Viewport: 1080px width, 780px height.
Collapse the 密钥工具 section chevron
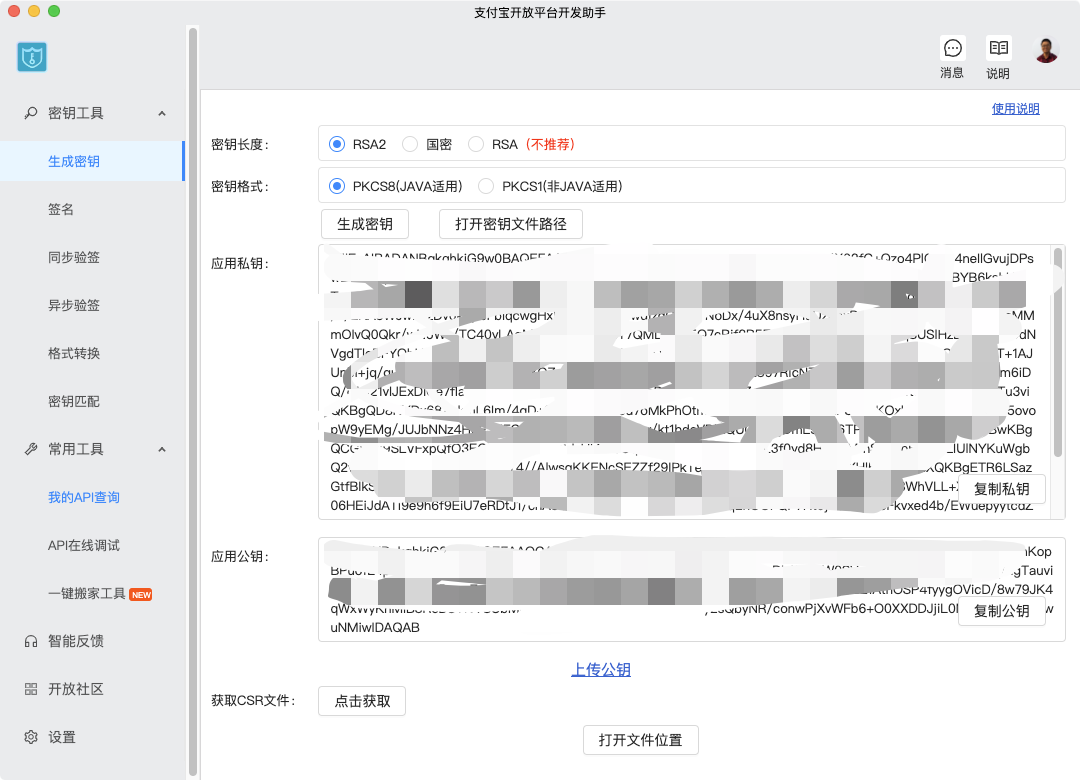162,114
